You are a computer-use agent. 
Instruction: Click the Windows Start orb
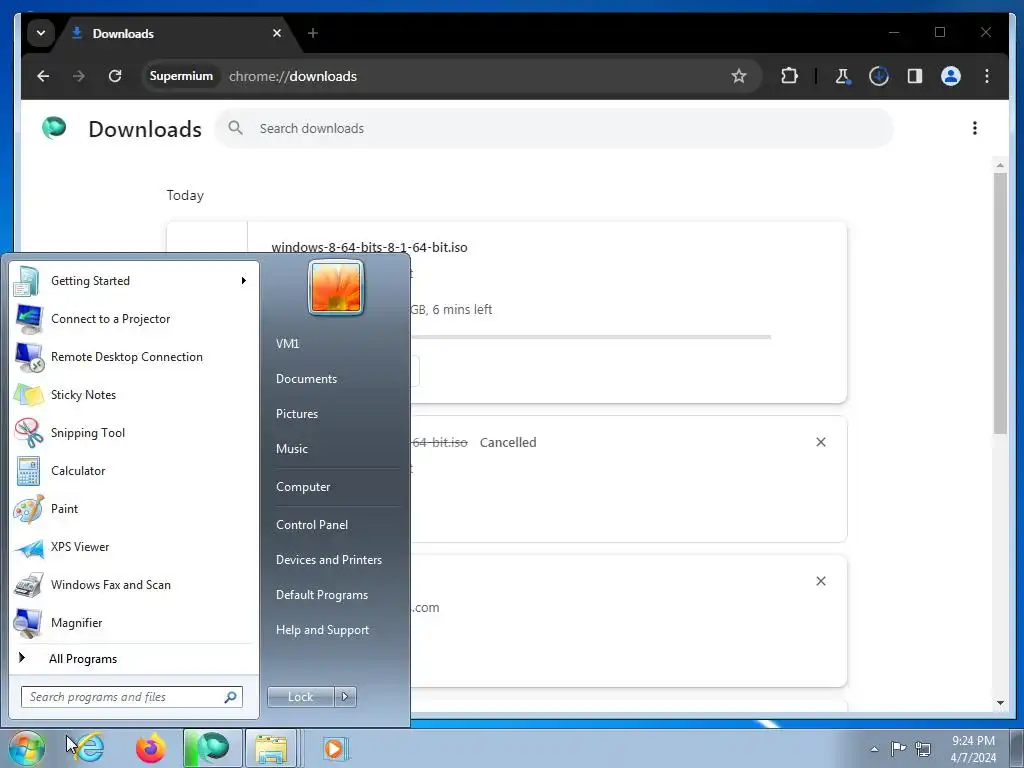[x=26, y=748]
